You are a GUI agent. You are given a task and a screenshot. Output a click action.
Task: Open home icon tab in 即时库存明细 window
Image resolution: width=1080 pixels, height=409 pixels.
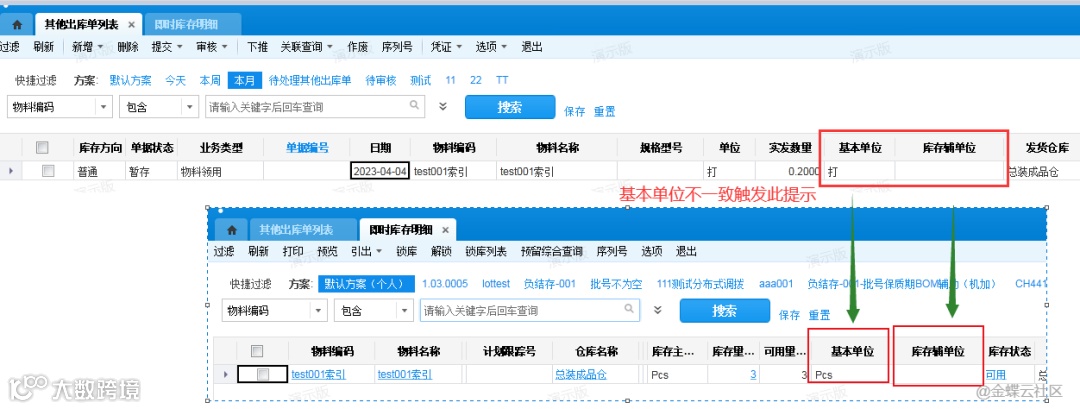tap(232, 229)
